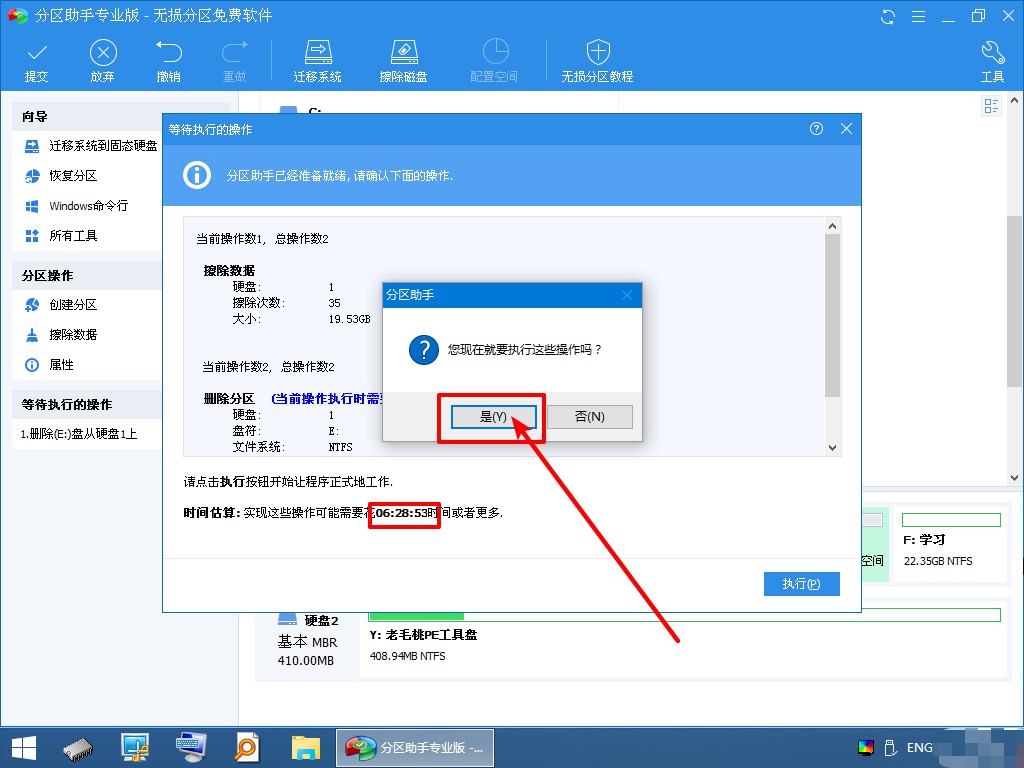1024x768 pixels.
Task: Click the 撤销 (undo) toolbar icon
Action: pos(168,61)
